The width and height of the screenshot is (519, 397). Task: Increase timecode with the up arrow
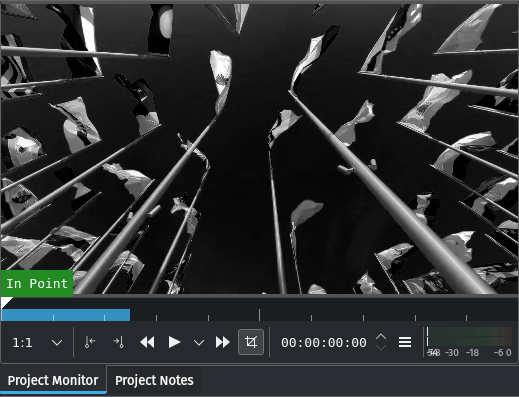pos(381,337)
